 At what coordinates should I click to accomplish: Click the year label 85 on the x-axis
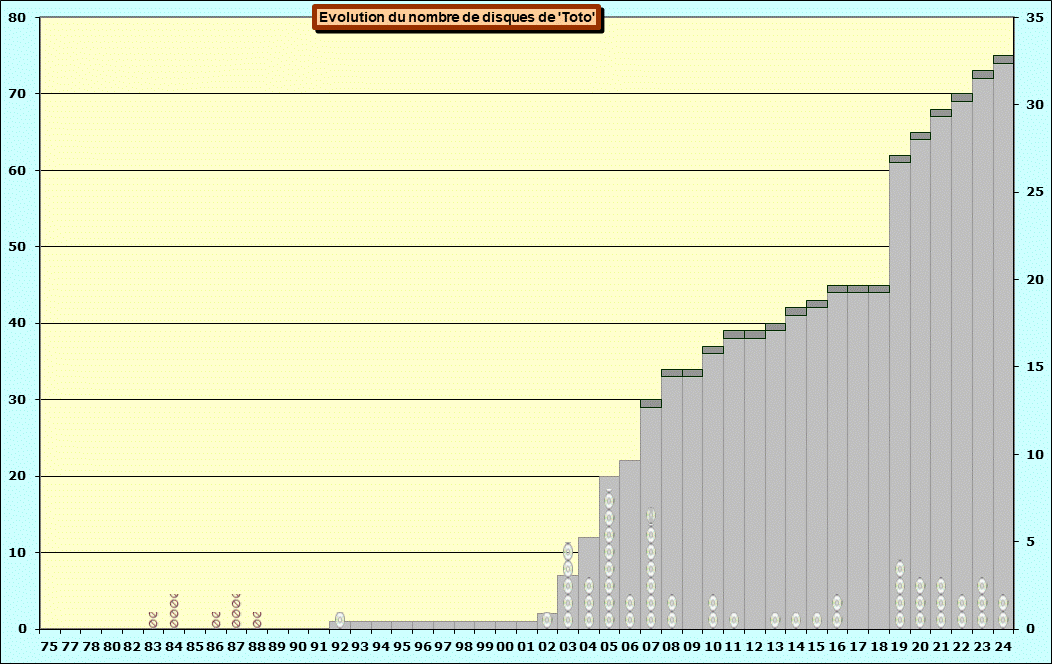point(195,647)
